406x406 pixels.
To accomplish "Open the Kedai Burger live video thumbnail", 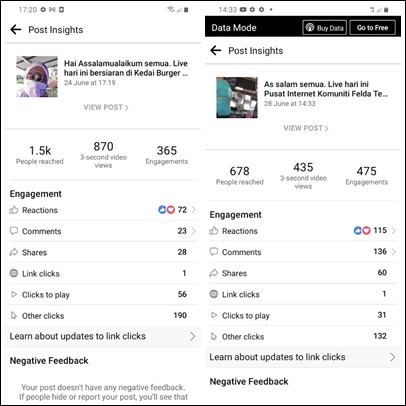I will tap(37, 77).
